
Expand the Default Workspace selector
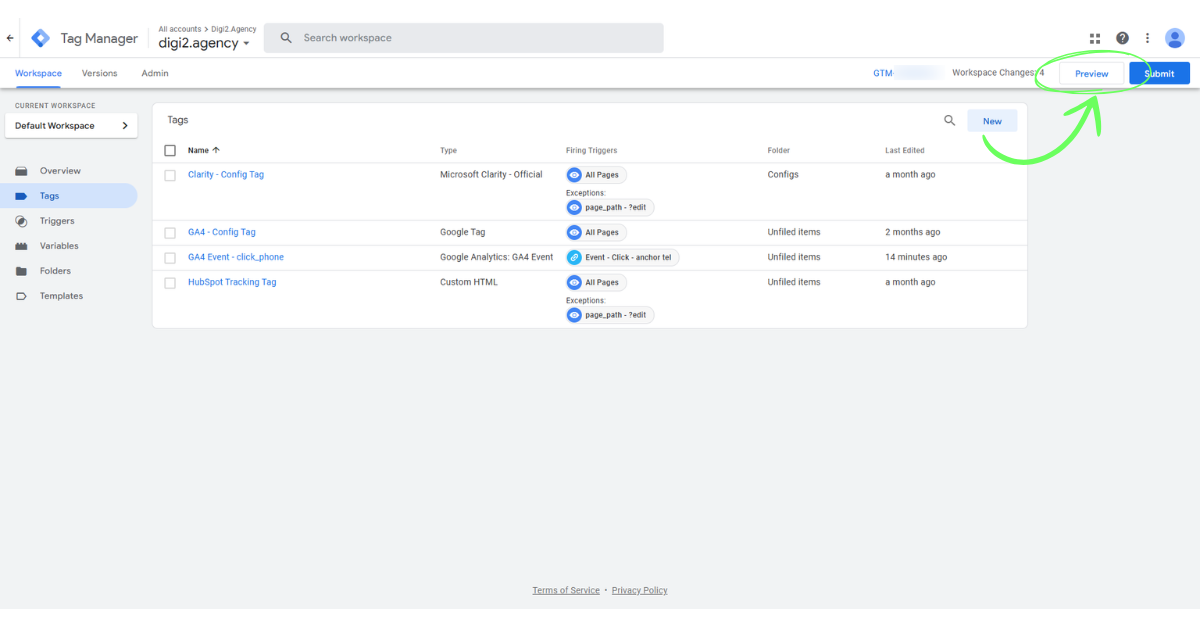click(72, 126)
